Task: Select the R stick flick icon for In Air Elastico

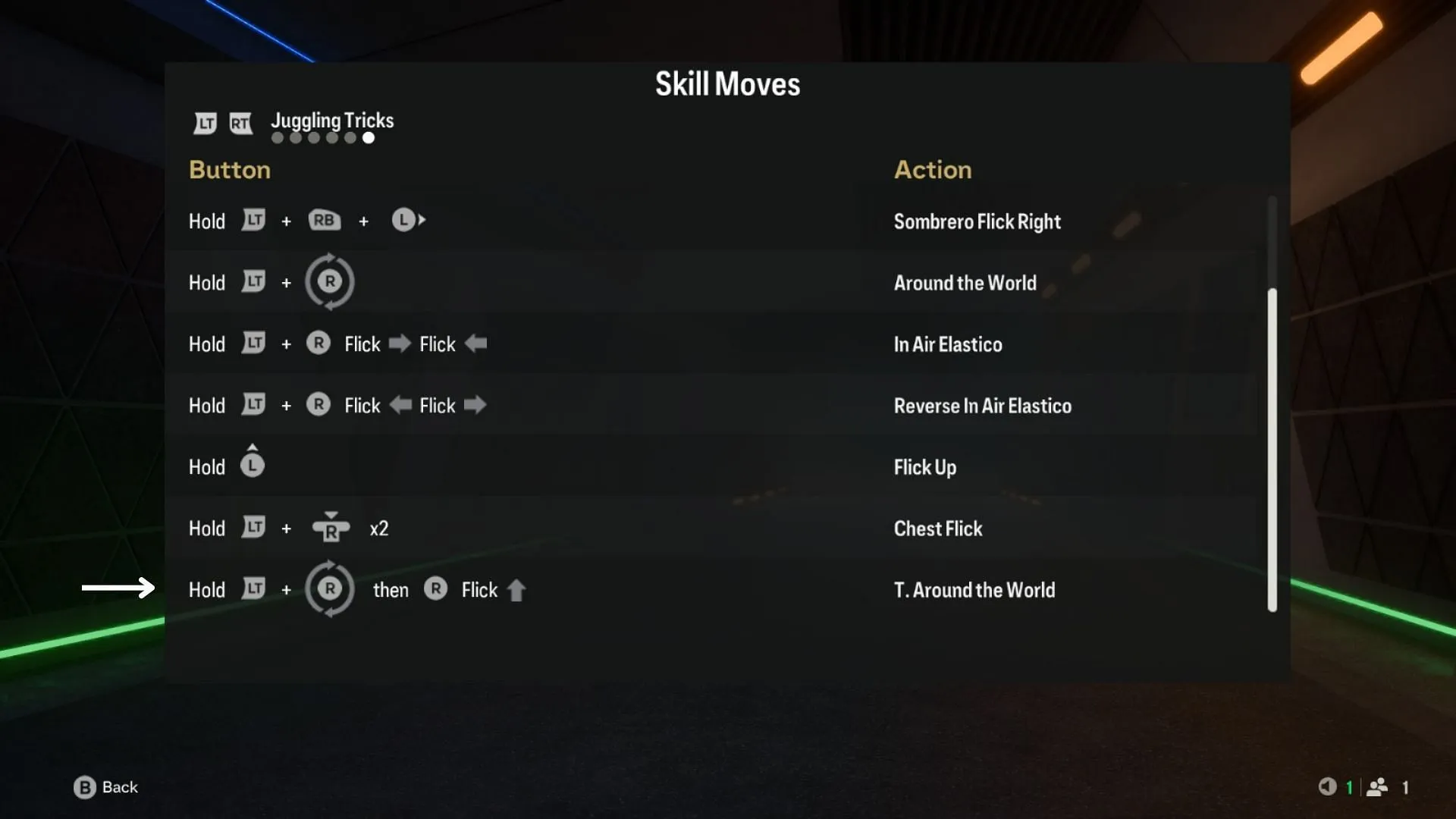Action: tap(318, 343)
